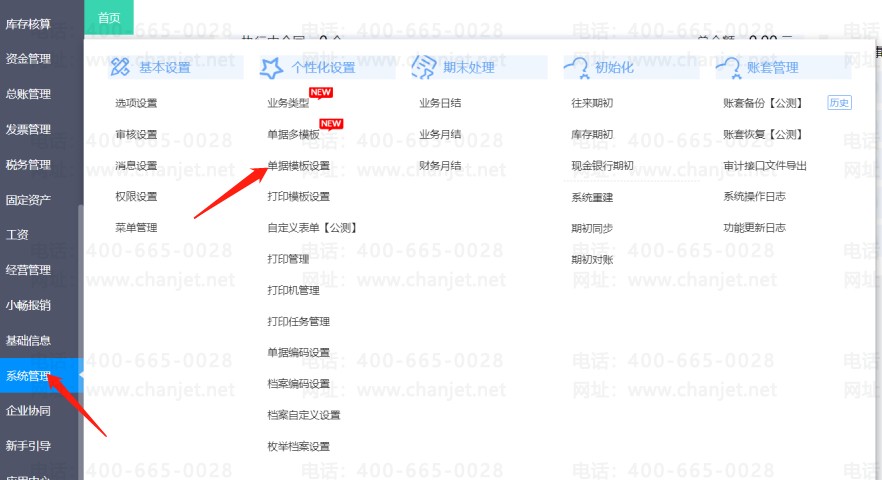Open 打印管理 link
This screenshot has width=882, height=480.
(288, 259)
